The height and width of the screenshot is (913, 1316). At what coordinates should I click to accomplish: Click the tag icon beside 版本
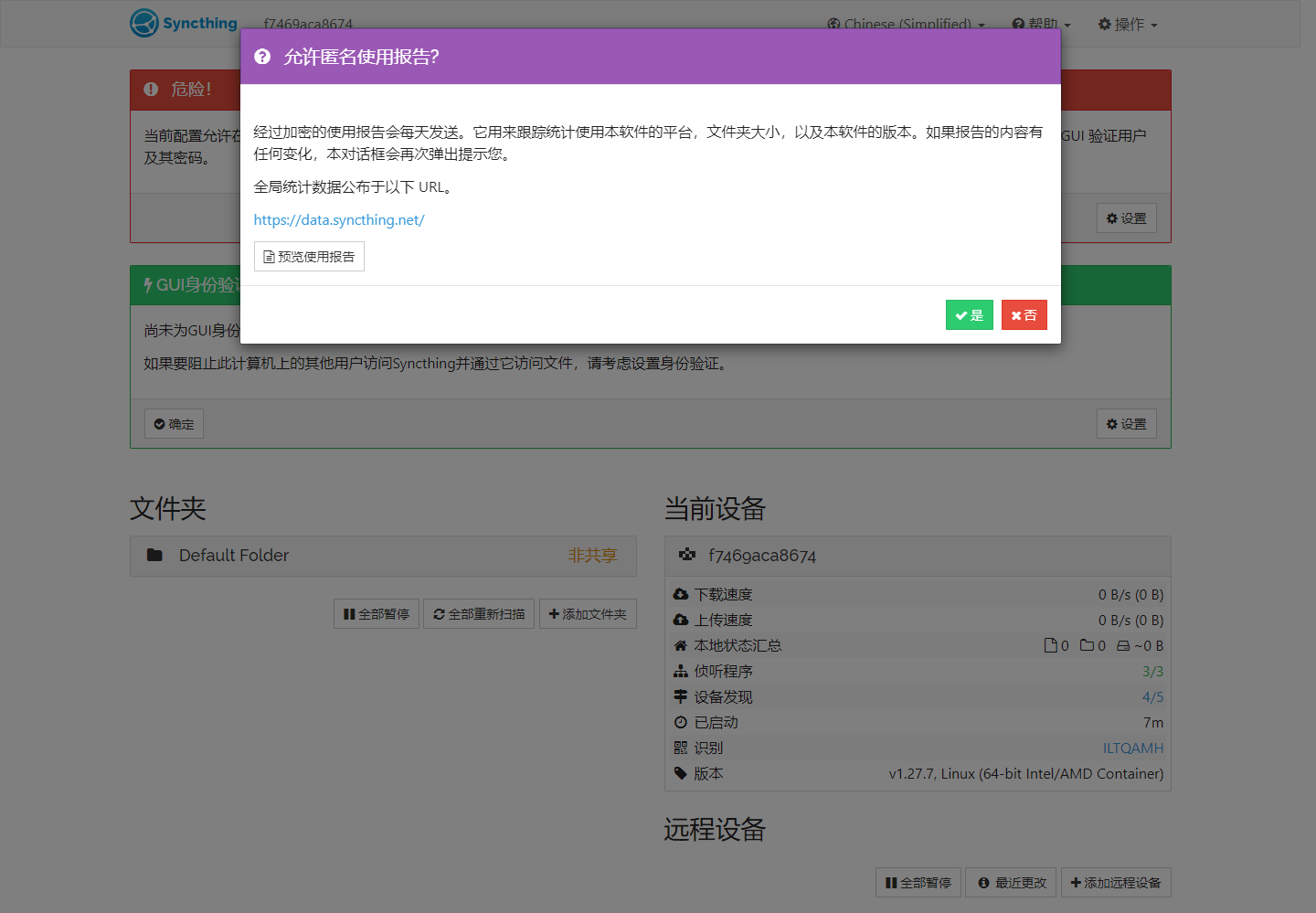click(681, 773)
